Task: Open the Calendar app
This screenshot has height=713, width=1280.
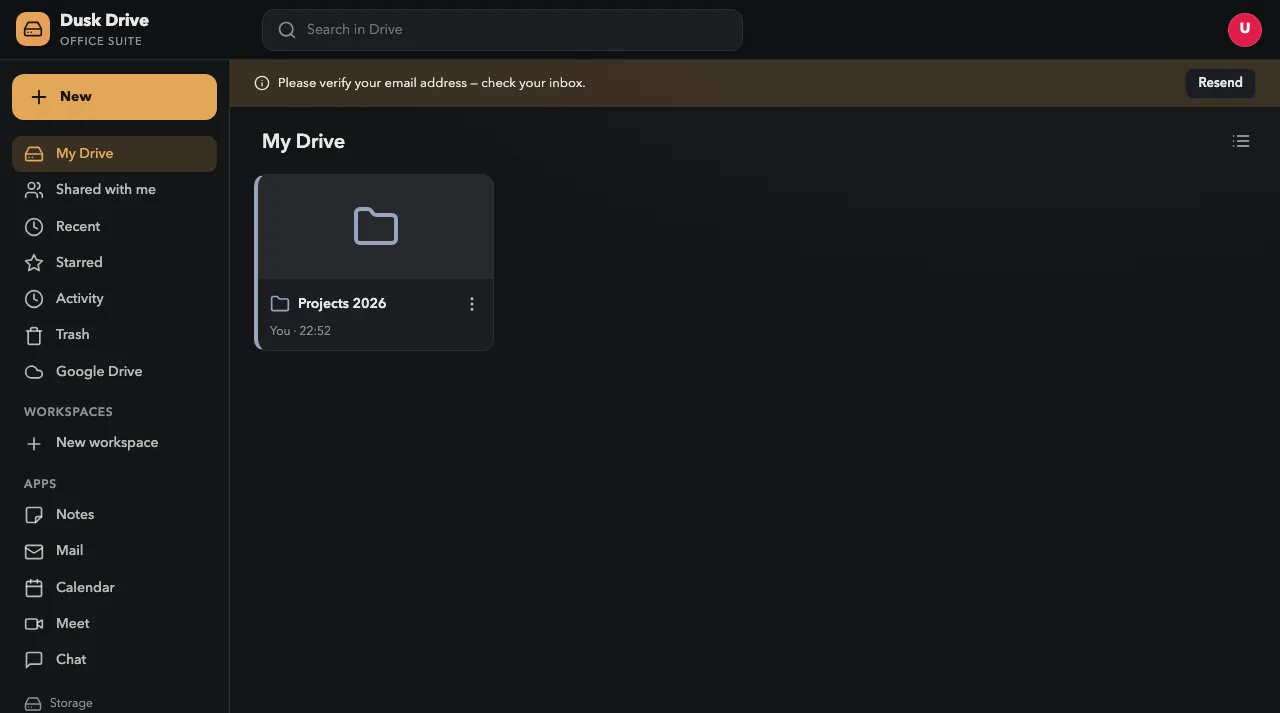Action: pos(114,588)
